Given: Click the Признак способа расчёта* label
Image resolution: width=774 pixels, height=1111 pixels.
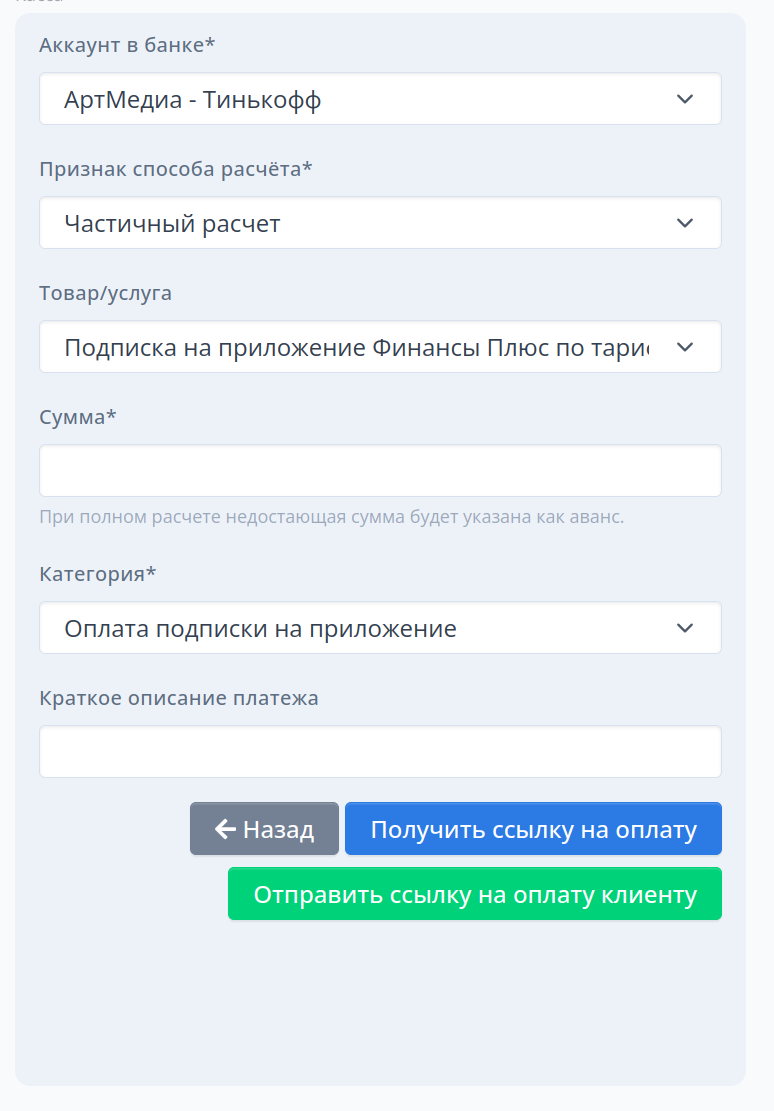Looking at the screenshot, I should point(176,169).
